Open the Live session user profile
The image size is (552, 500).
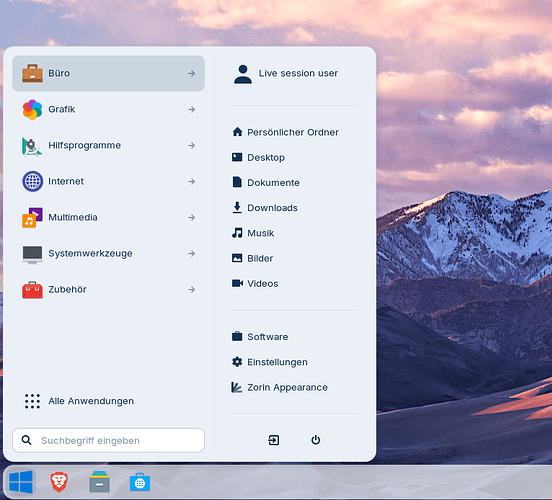click(286, 74)
